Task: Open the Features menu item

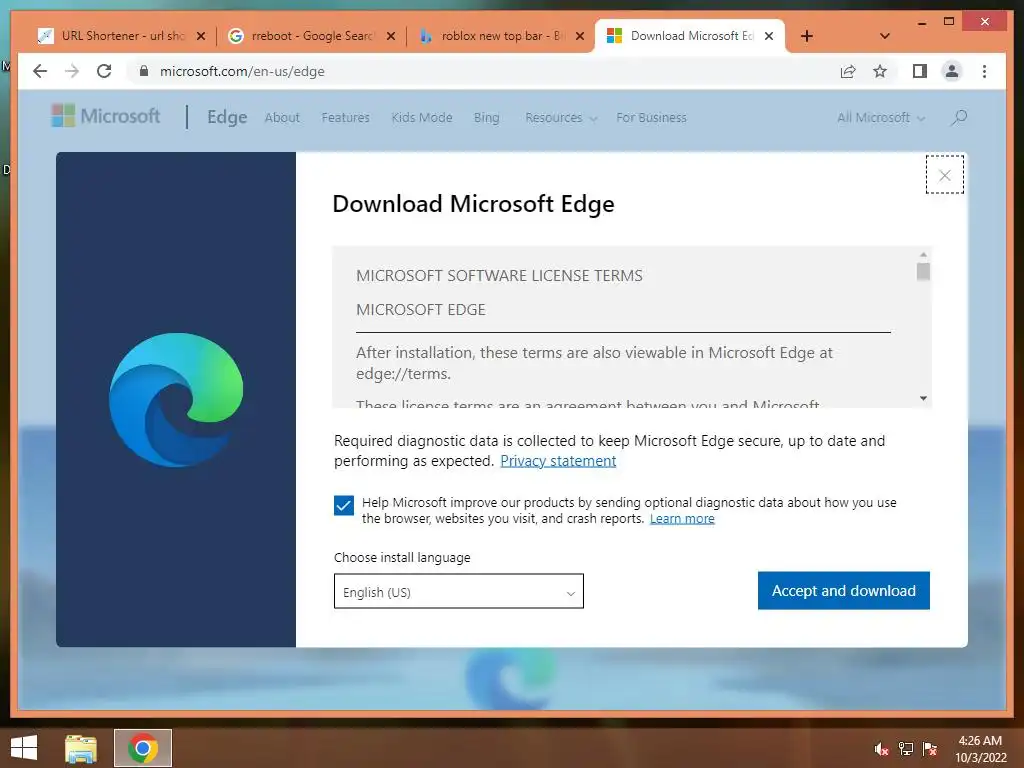Action: tap(345, 118)
